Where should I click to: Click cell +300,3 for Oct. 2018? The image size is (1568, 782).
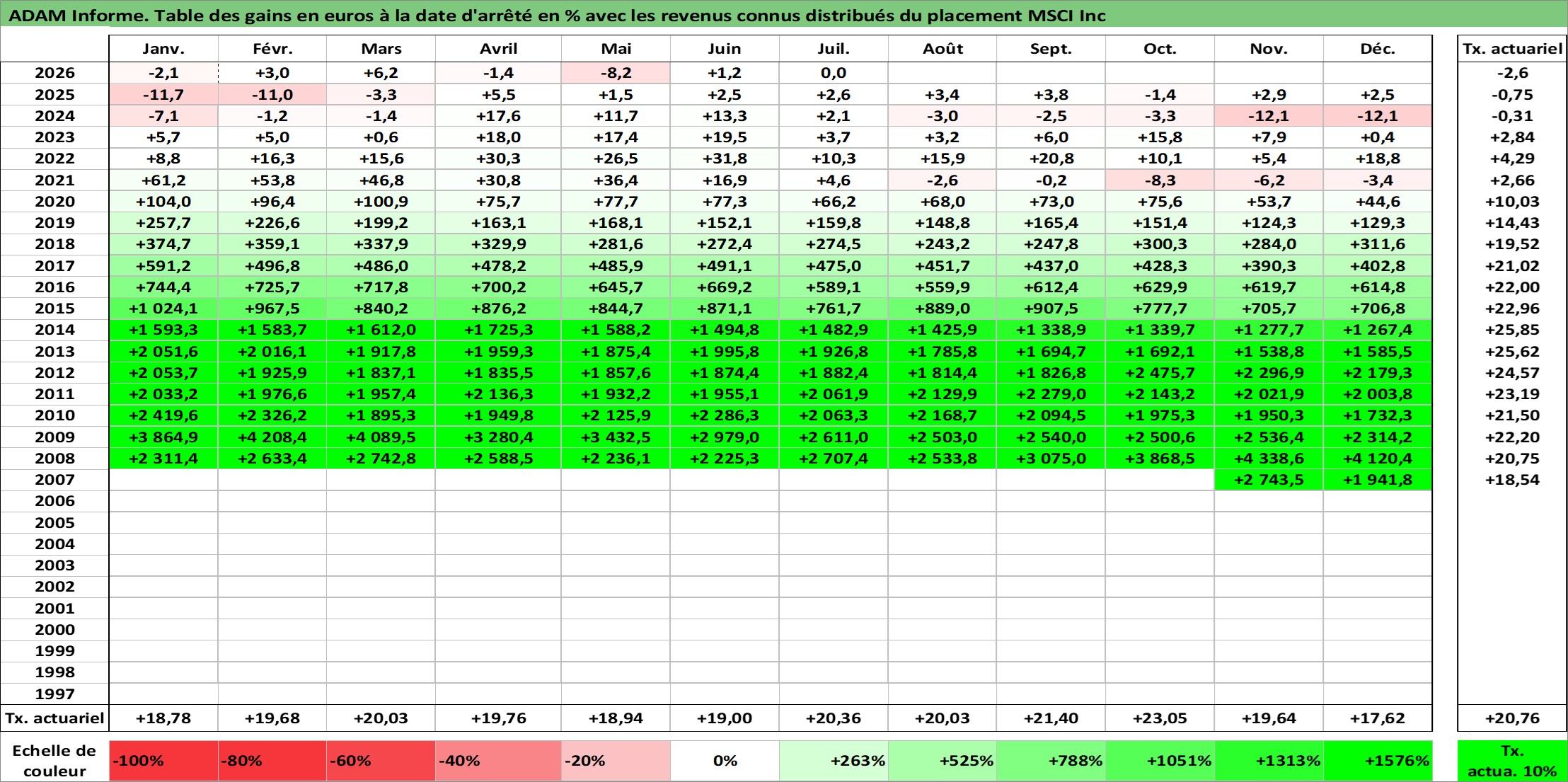click(1160, 244)
